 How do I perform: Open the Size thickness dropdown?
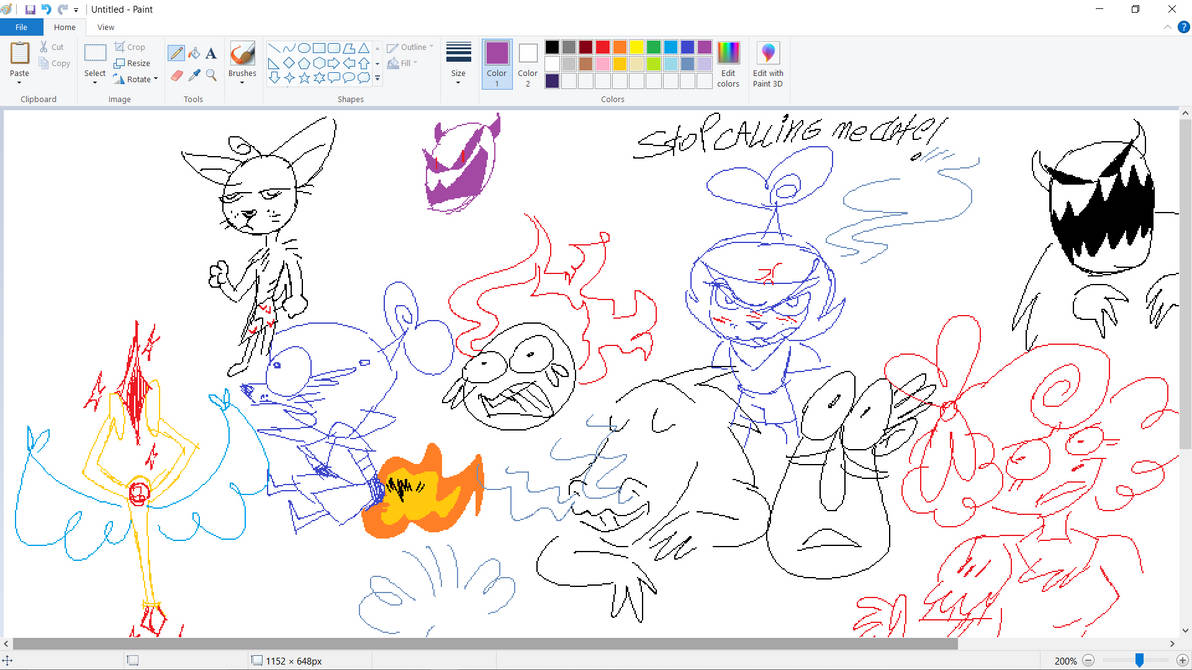(458, 64)
